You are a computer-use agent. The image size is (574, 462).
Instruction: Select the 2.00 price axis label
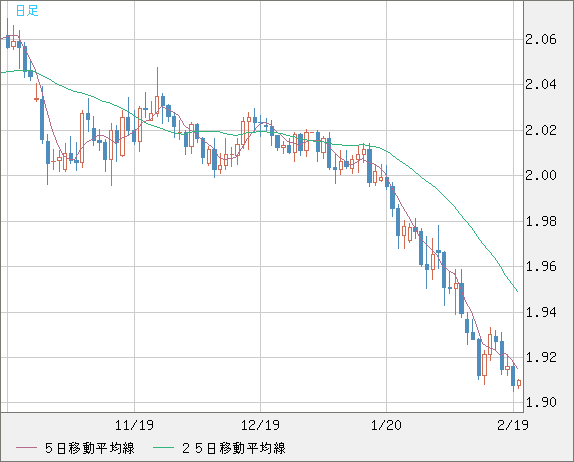point(541,175)
